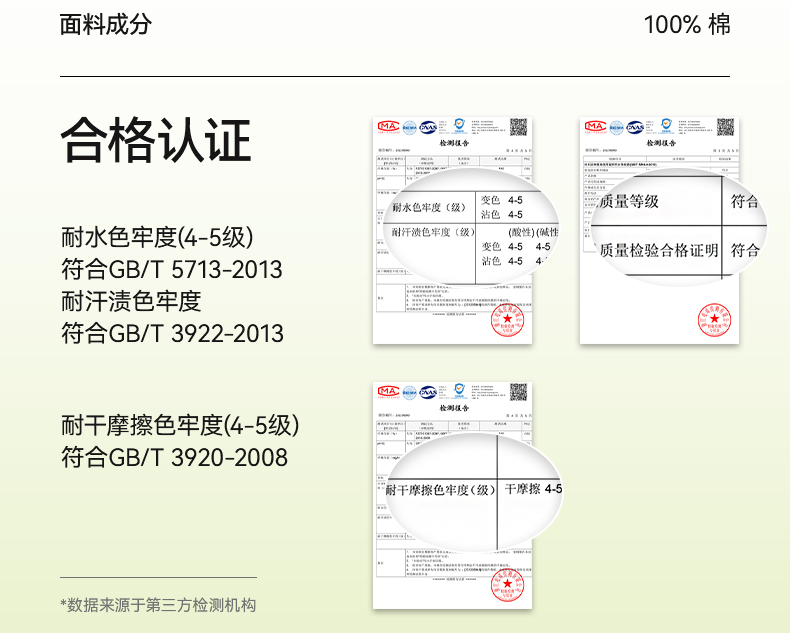Click the QR code on the quality report

[x=726, y=127]
